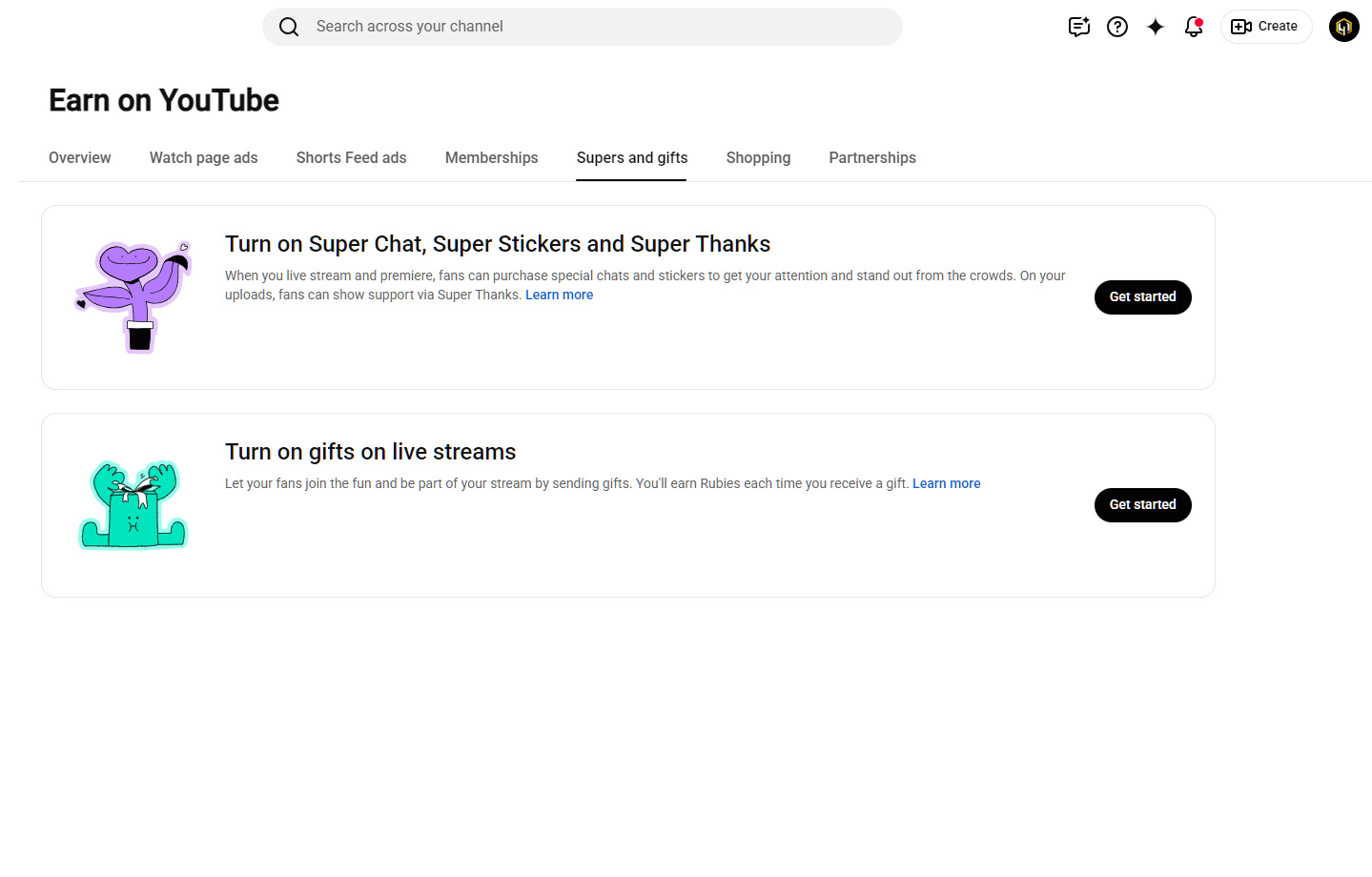1372x877 pixels.
Task: Open the help question mark icon
Action: pos(1117,27)
